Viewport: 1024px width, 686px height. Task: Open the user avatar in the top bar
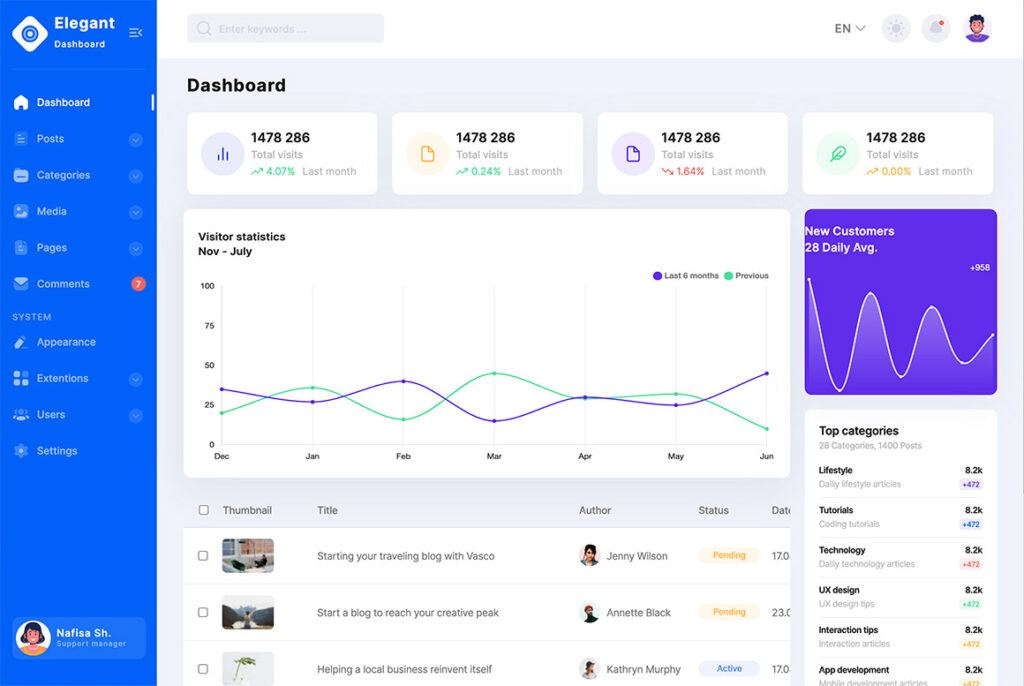click(977, 29)
